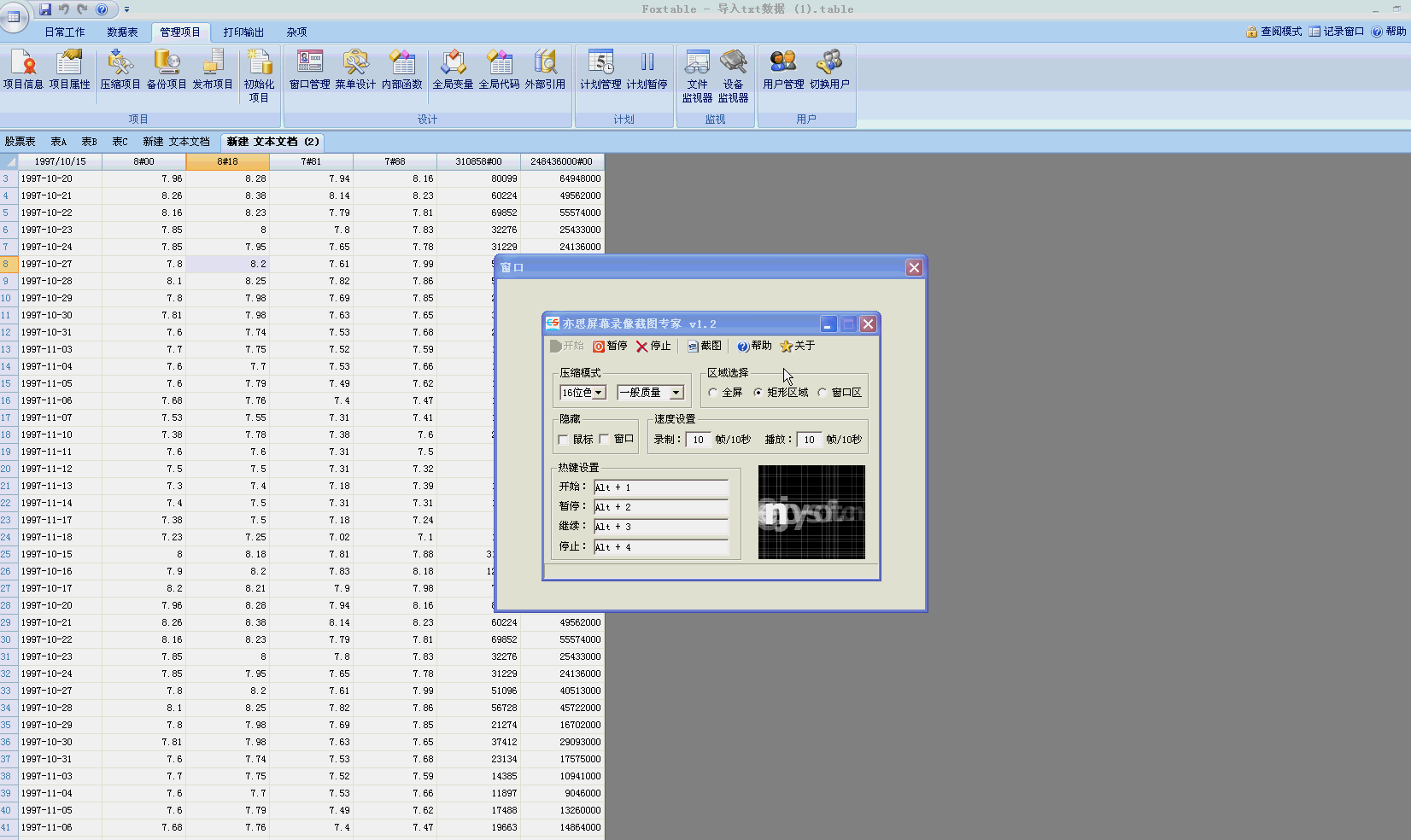This screenshot has width=1411, height=840.
Task: Click 切换用户 switch user icon
Action: click(x=829, y=69)
